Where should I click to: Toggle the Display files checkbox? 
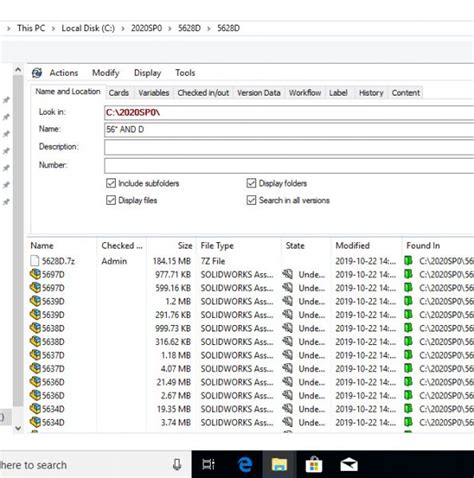[x=111, y=200]
